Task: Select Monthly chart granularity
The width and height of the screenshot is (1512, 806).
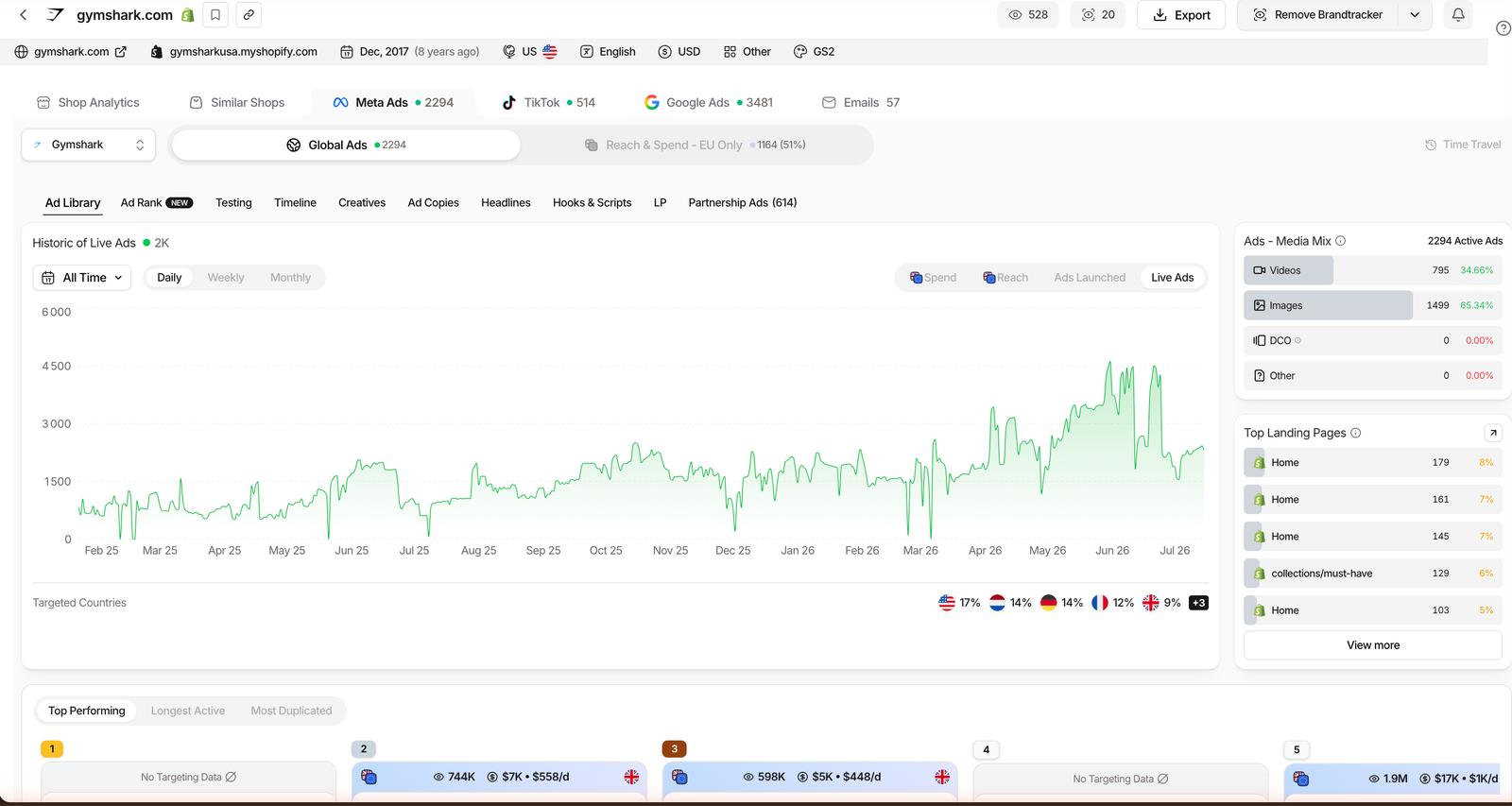Action: click(x=290, y=278)
